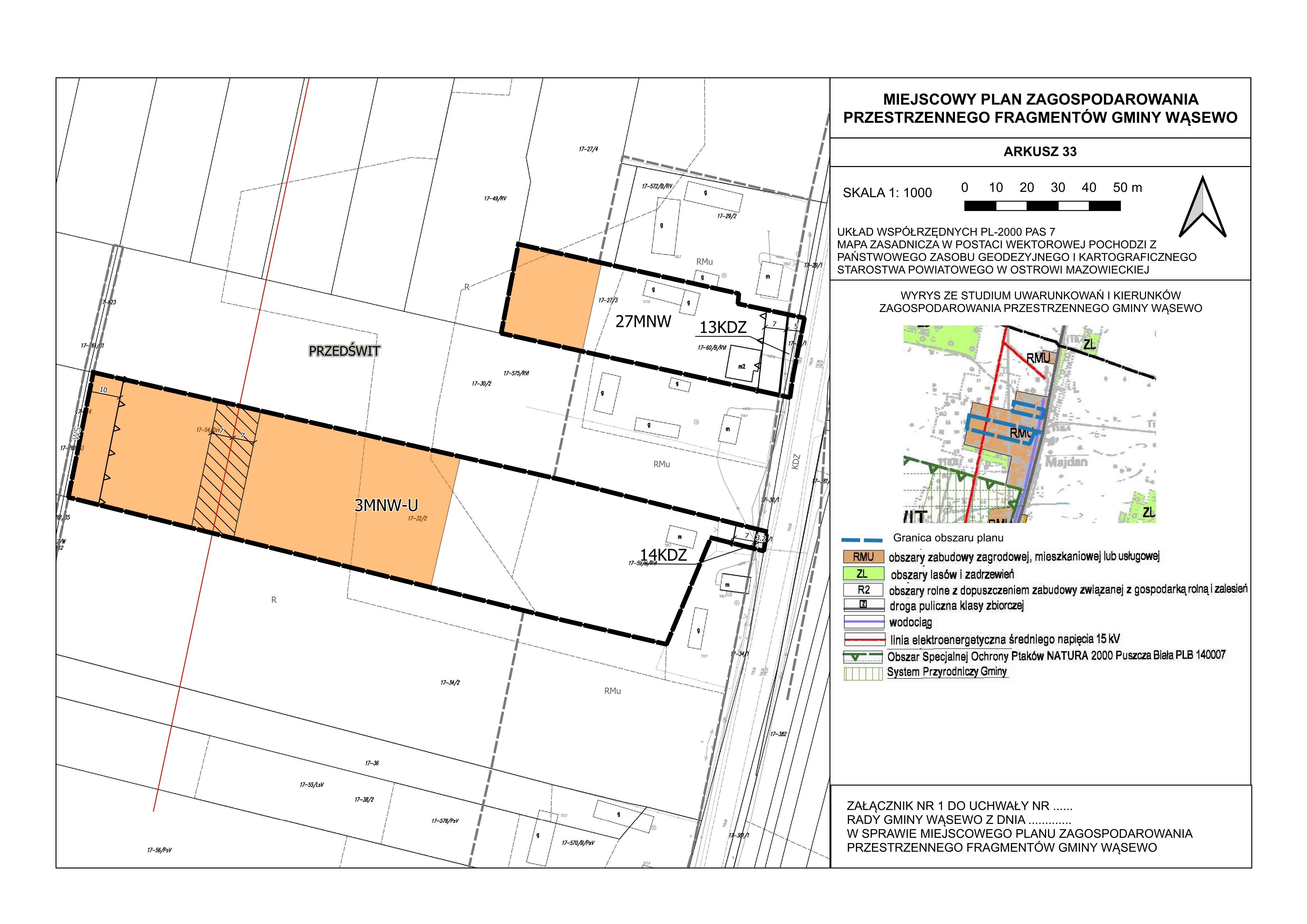Click the studium excerpt thumbnail map
The height and width of the screenshot is (924, 1307).
click(1029, 424)
